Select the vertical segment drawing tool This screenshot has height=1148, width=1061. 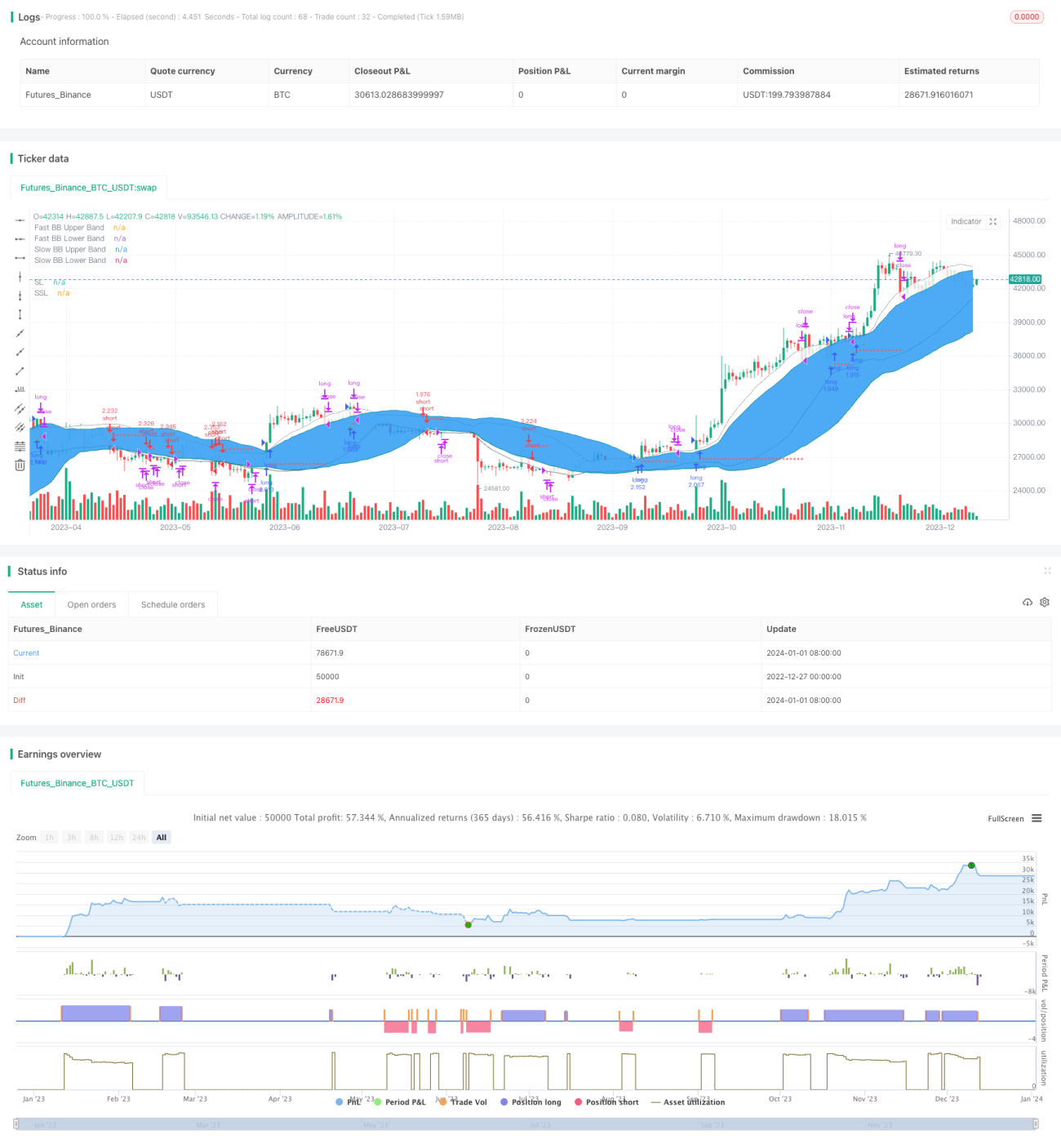[20, 314]
